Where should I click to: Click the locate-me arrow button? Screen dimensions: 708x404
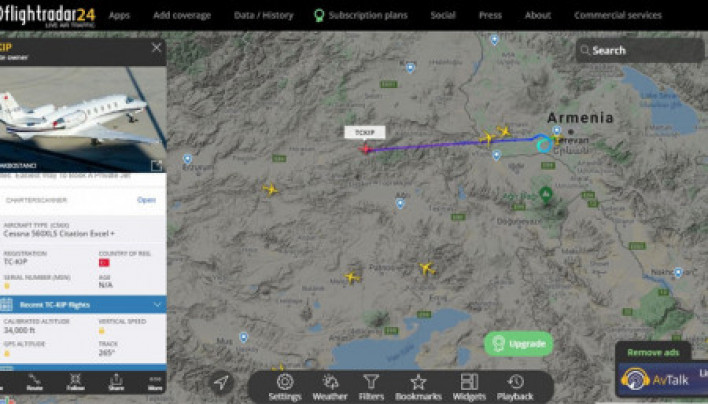[x=221, y=382]
